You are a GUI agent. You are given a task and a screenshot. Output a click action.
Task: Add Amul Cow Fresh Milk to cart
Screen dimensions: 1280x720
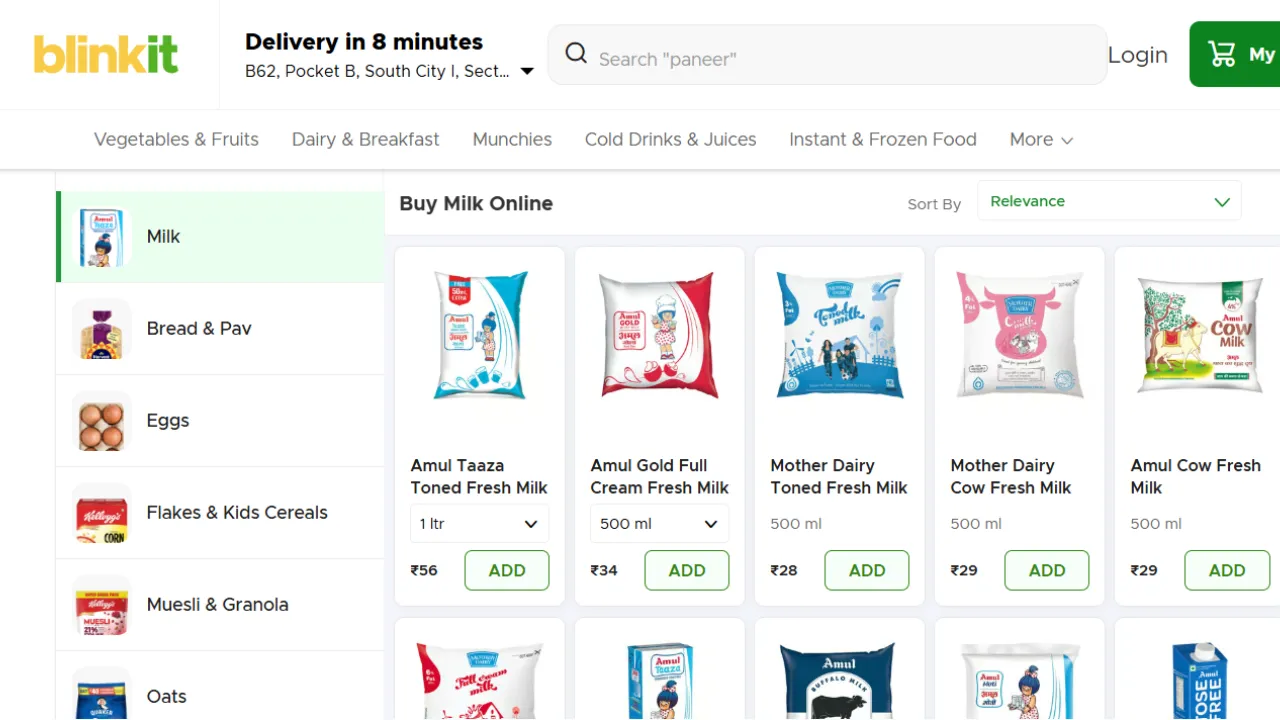pyautogui.click(x=1226, y=570)
